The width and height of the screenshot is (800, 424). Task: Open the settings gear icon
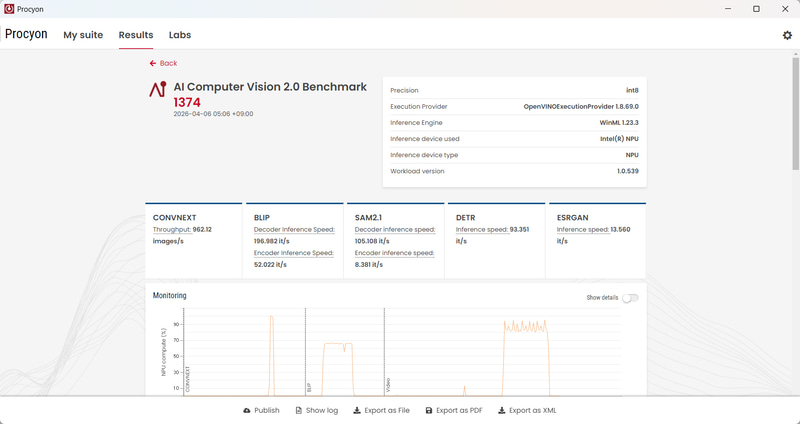point(787,35)
